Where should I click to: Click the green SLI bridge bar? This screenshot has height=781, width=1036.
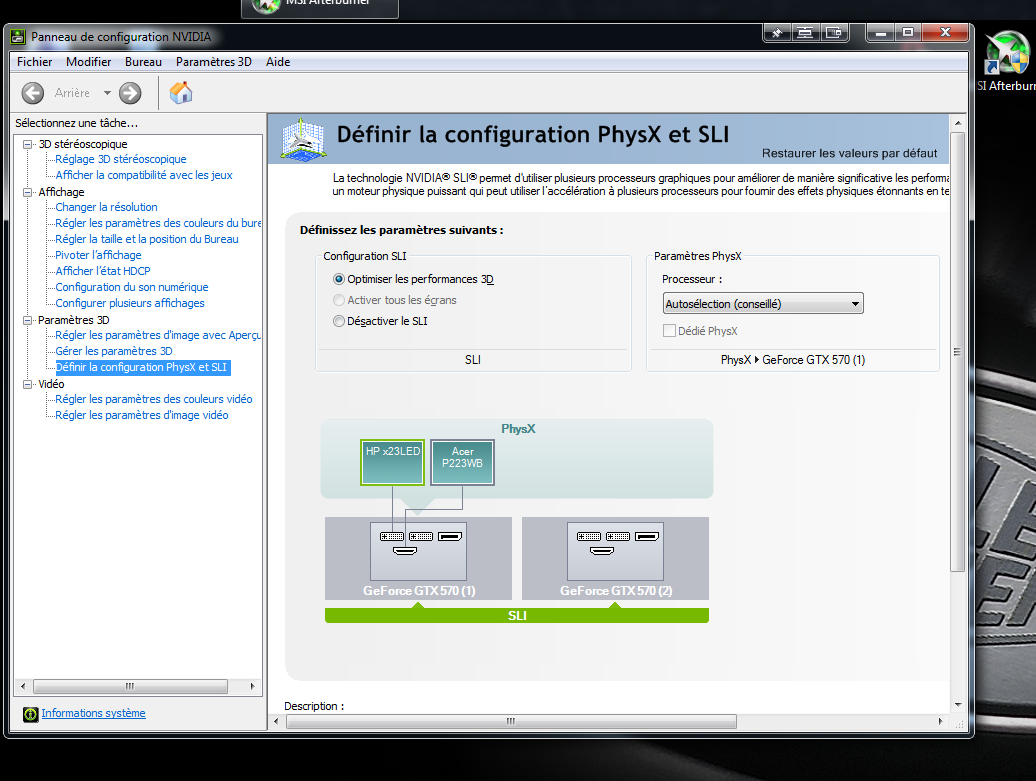(517, 616)
